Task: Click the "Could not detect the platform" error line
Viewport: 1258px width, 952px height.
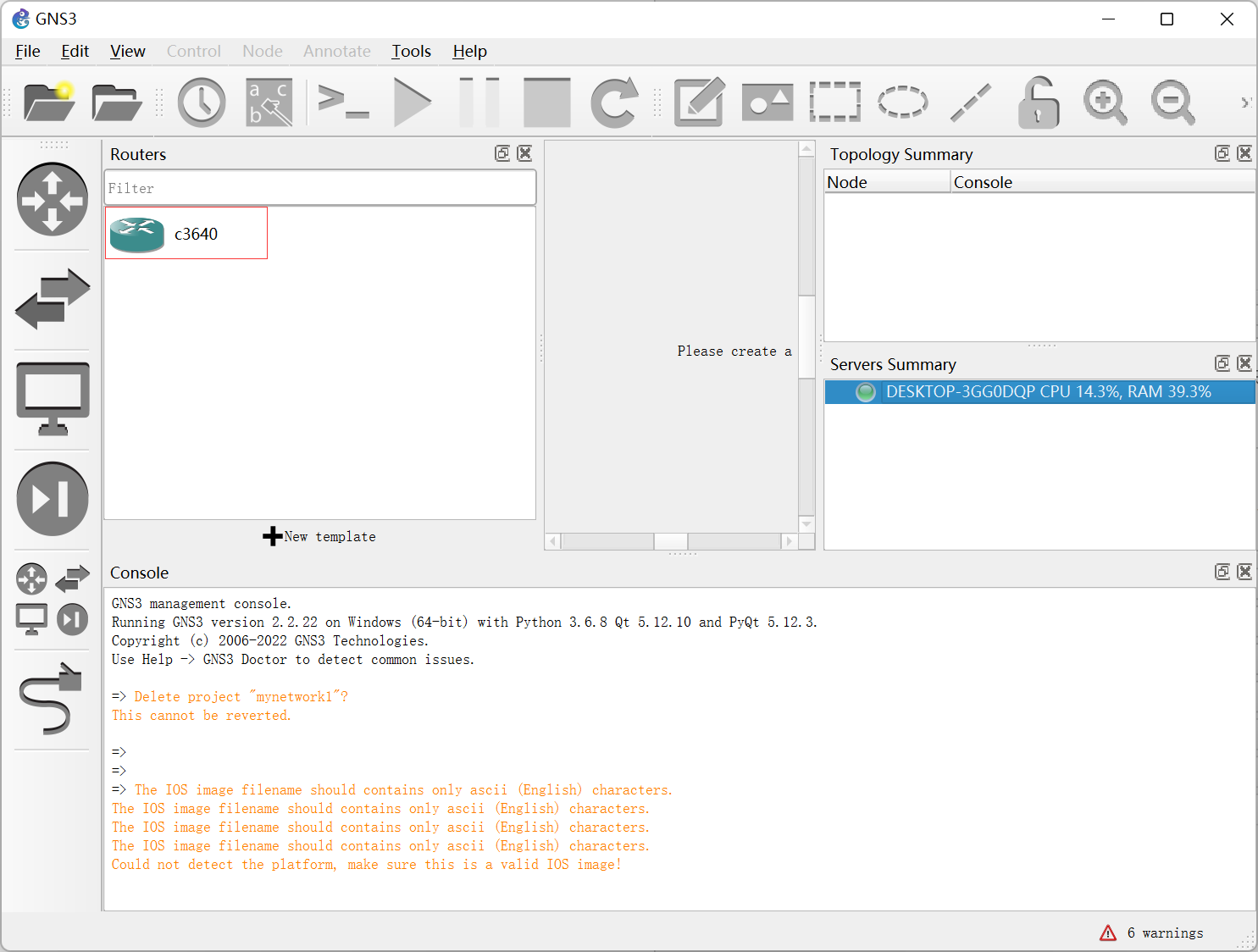Action: [367, 864]
